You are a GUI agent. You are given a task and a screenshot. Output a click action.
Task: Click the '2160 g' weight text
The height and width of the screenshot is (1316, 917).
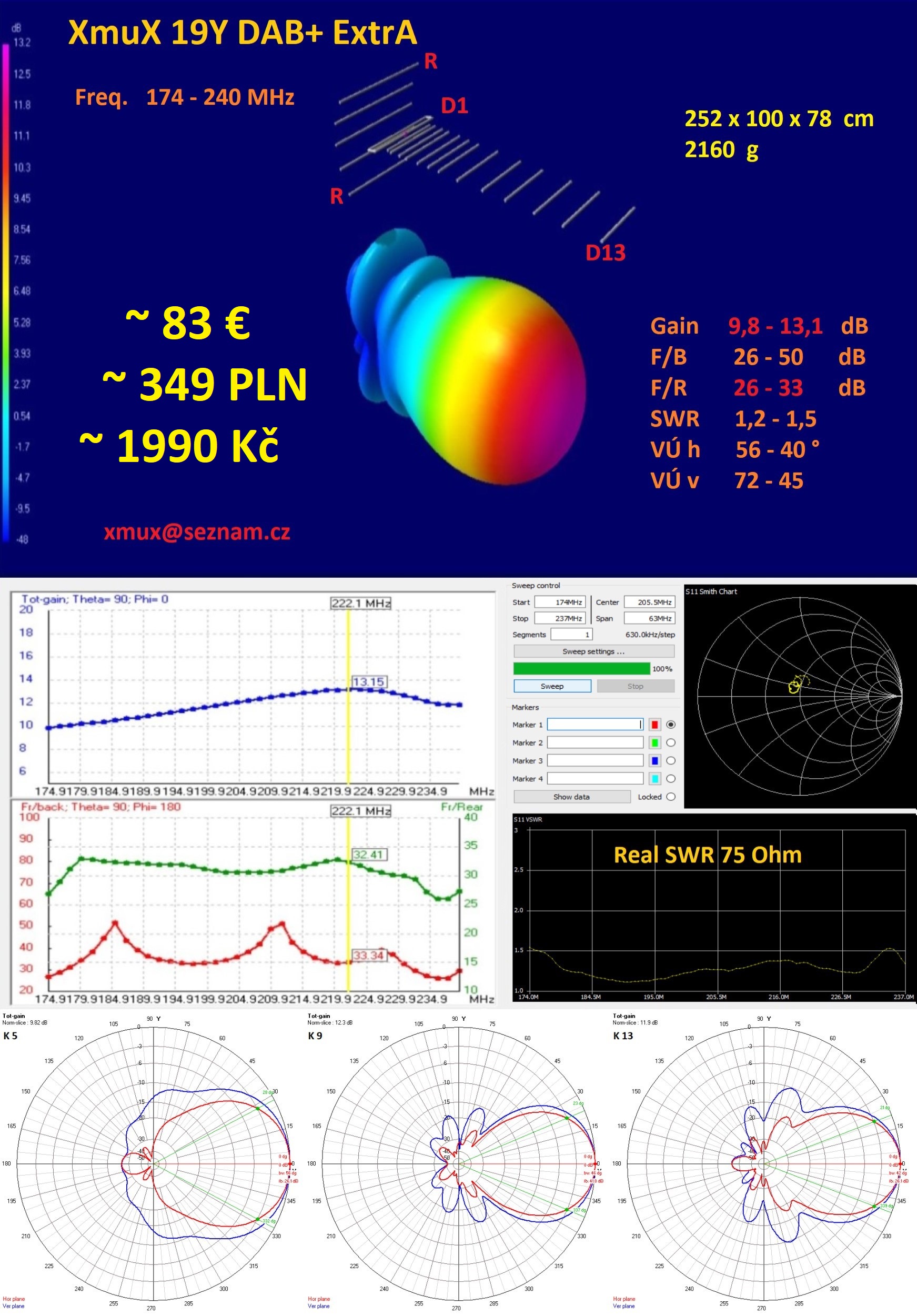(x=721, y=150)
